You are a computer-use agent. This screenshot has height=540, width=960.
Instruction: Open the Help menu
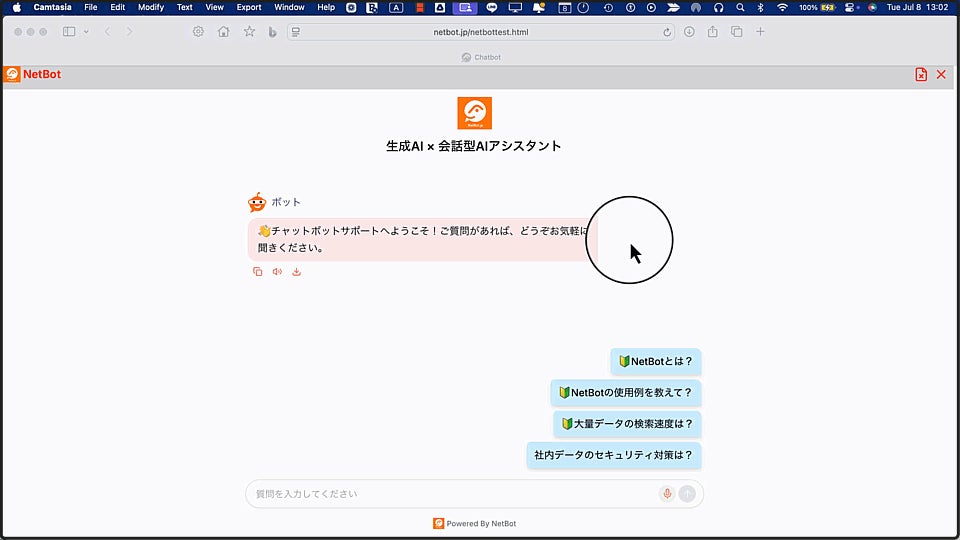coord(326,7)
